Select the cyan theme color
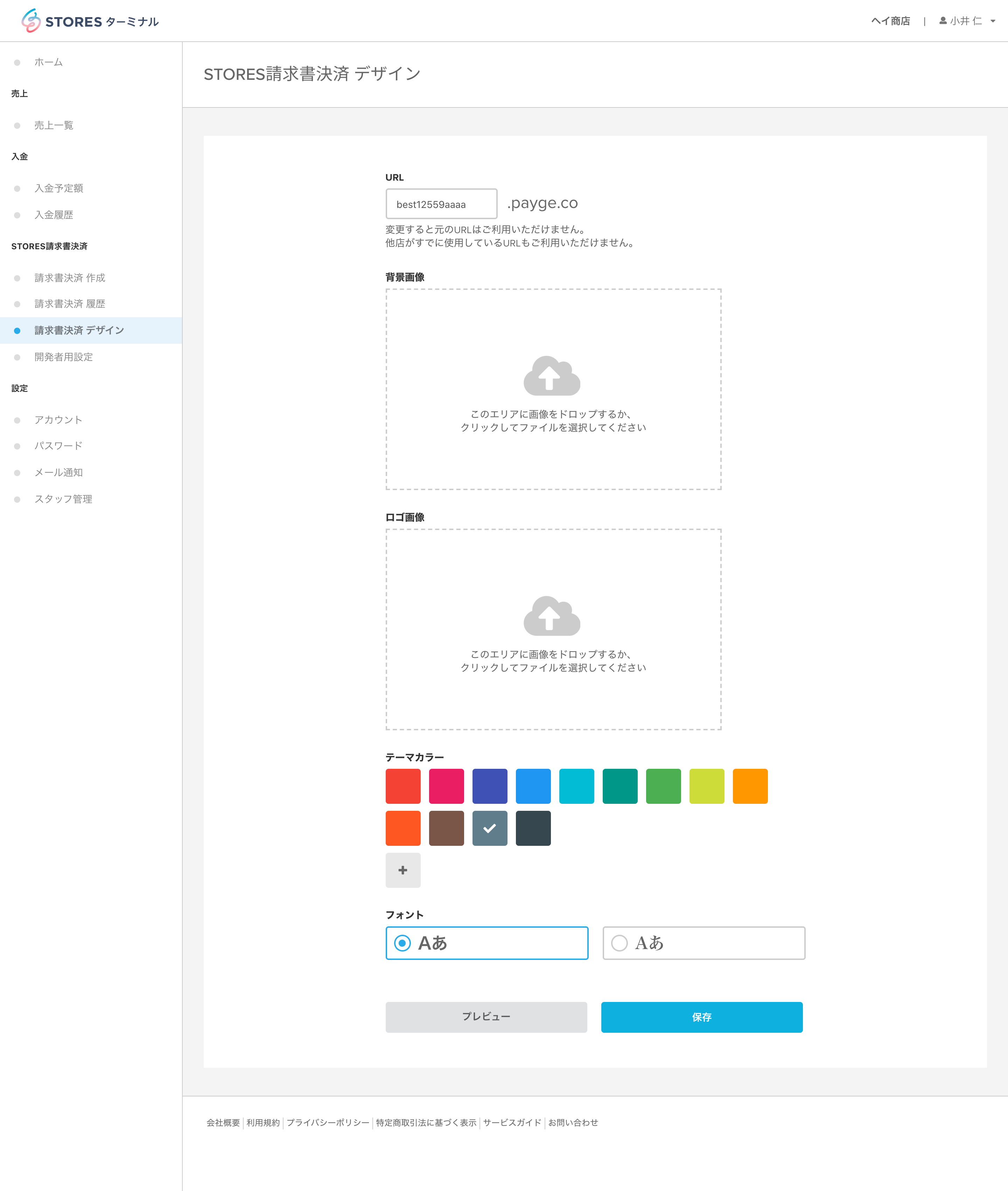 (576, 786)
